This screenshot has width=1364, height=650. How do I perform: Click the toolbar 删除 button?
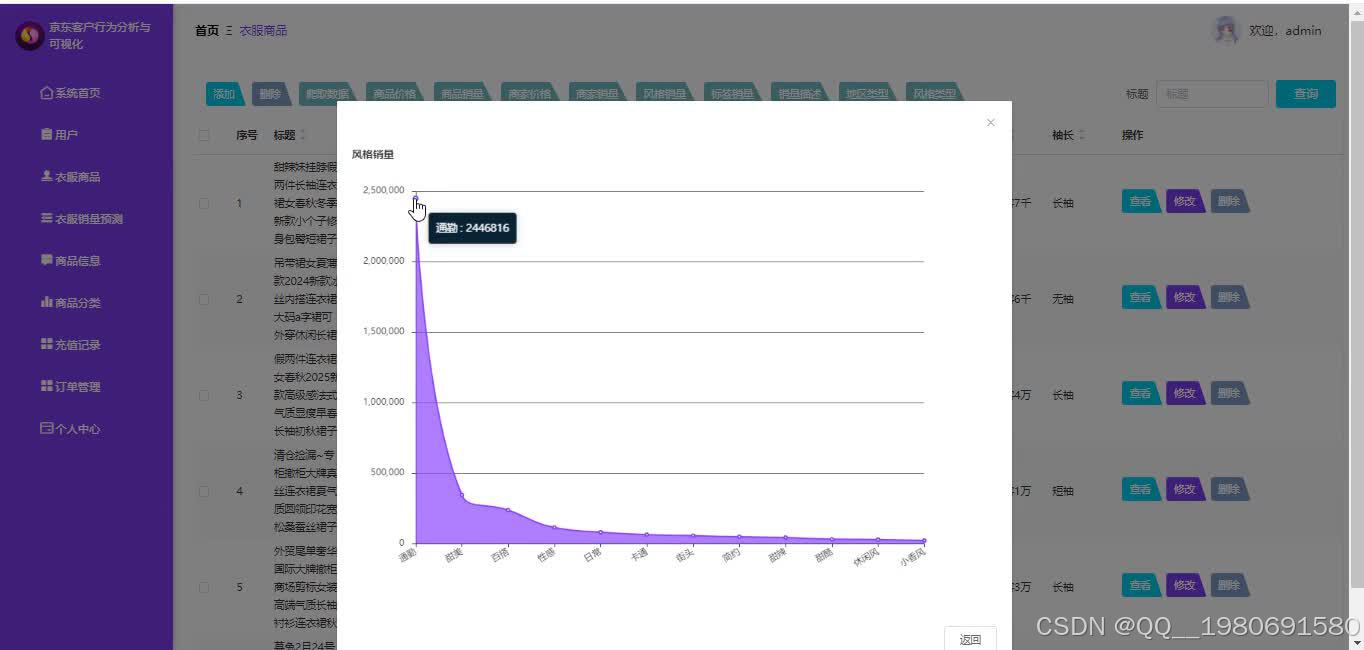(x=271, y=94)
